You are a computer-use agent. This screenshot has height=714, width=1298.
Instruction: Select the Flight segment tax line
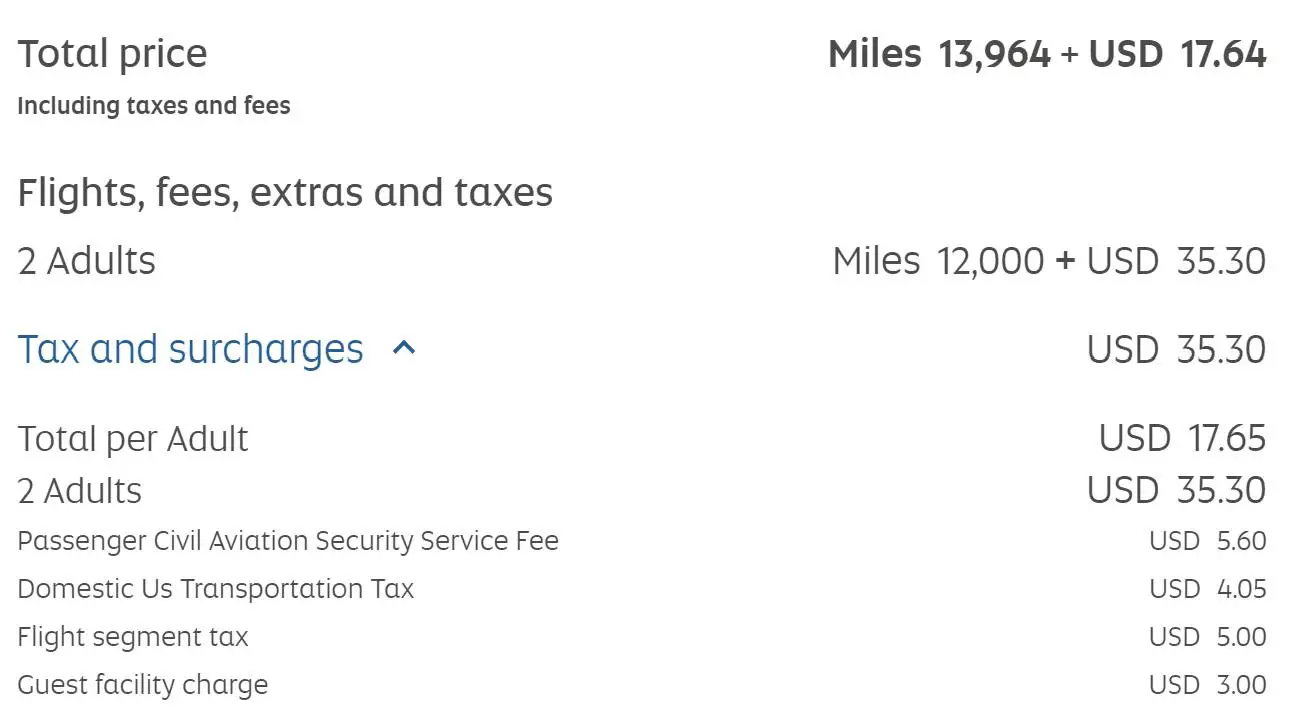133,637
